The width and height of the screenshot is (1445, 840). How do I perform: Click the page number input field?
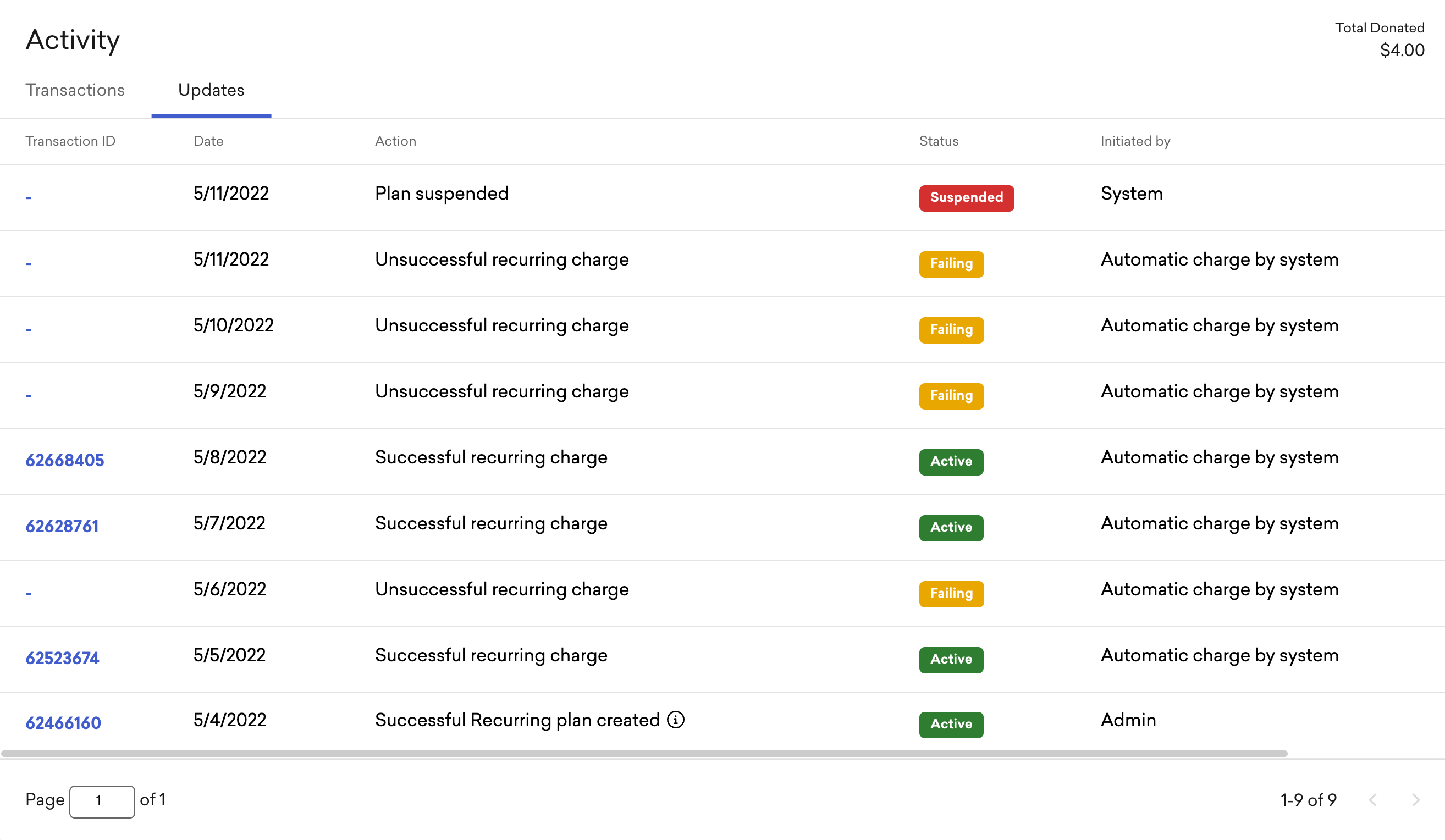click(102, 801)
